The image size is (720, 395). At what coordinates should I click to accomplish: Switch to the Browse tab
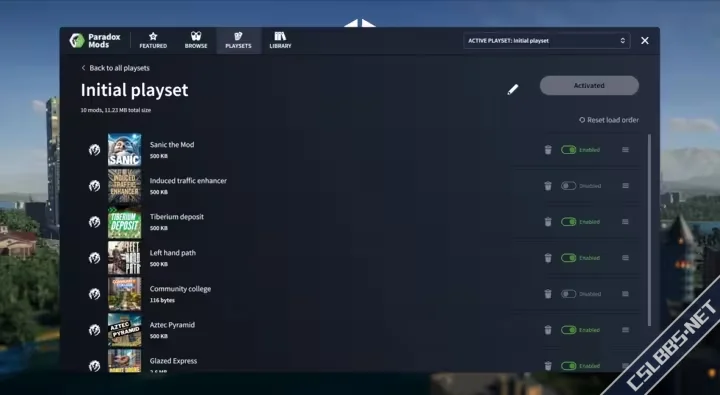coord(196,40)
